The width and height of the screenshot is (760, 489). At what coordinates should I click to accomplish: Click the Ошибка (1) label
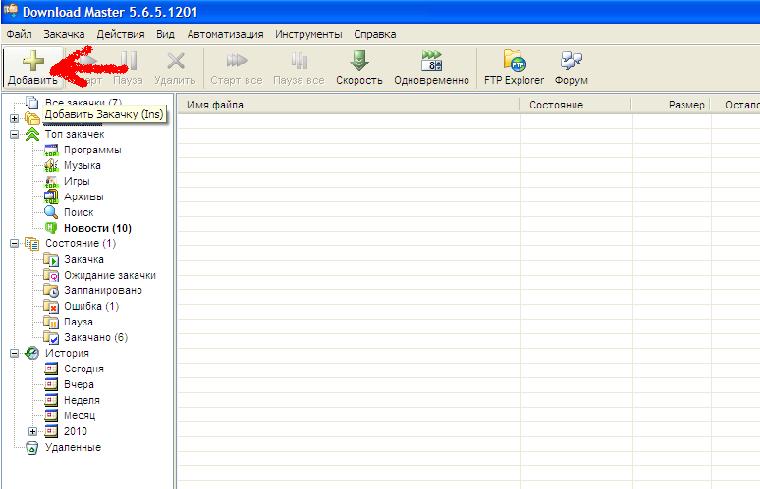click(x=92, y=306)
